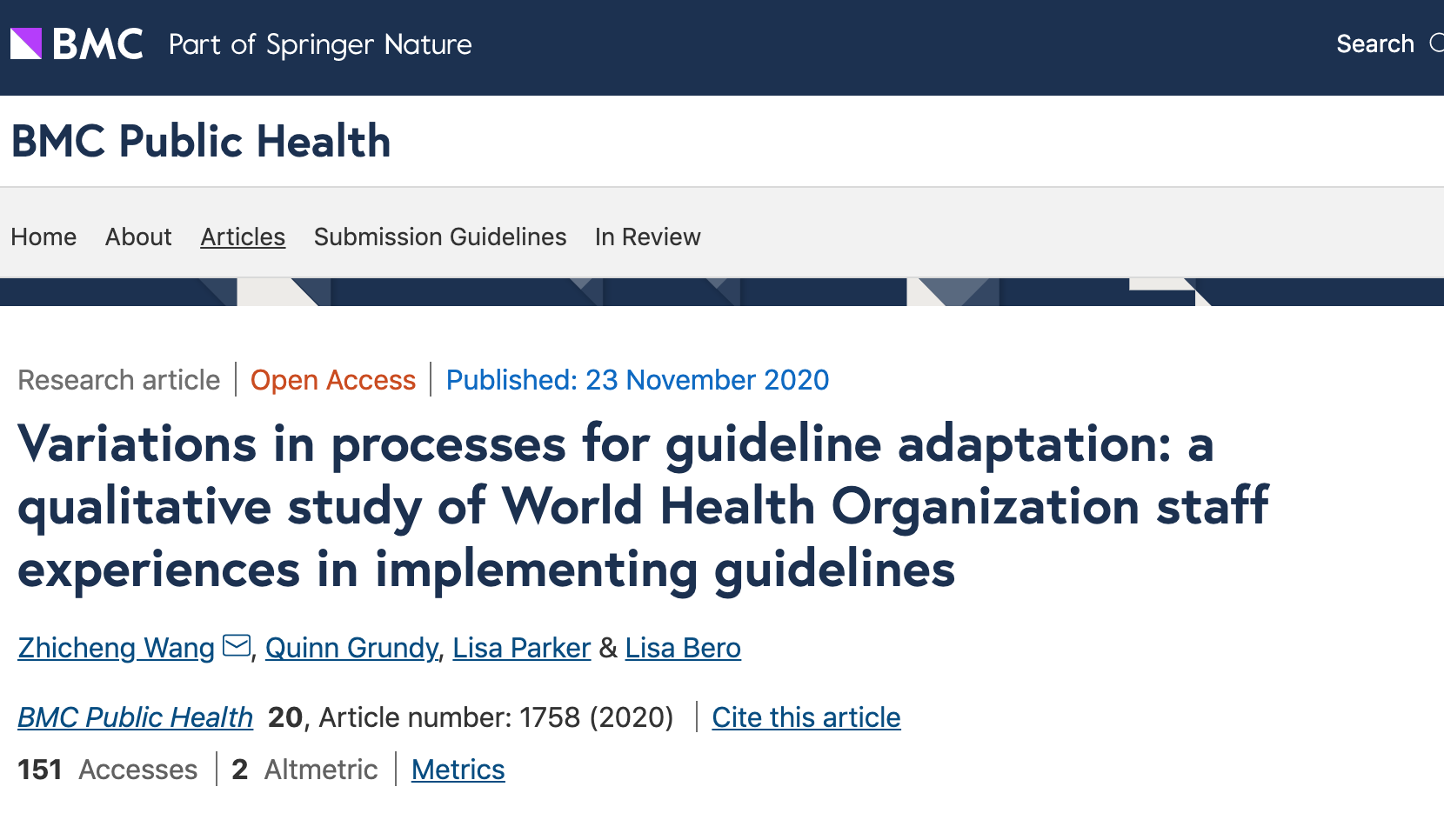Click the Zhicheng Wang author link
The height and width of the screenshot is (840, 1444).
coord(114,647)
